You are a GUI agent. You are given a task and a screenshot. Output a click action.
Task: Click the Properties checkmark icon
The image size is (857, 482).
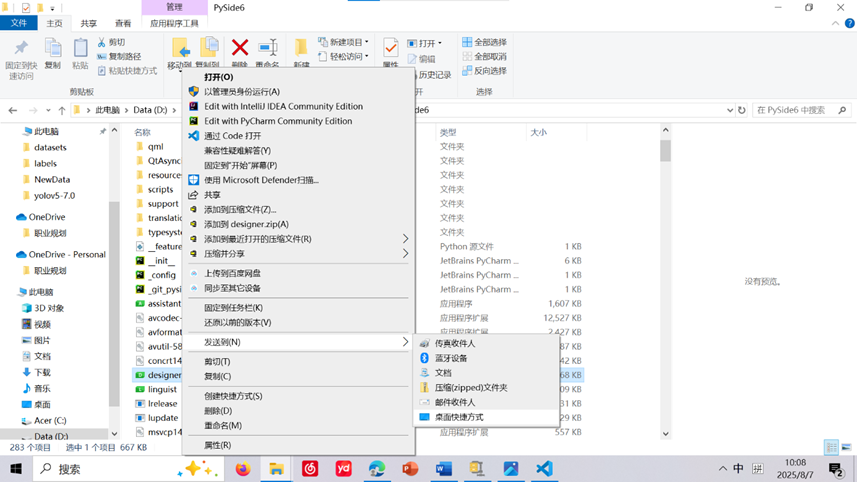(x=390, y=48)
